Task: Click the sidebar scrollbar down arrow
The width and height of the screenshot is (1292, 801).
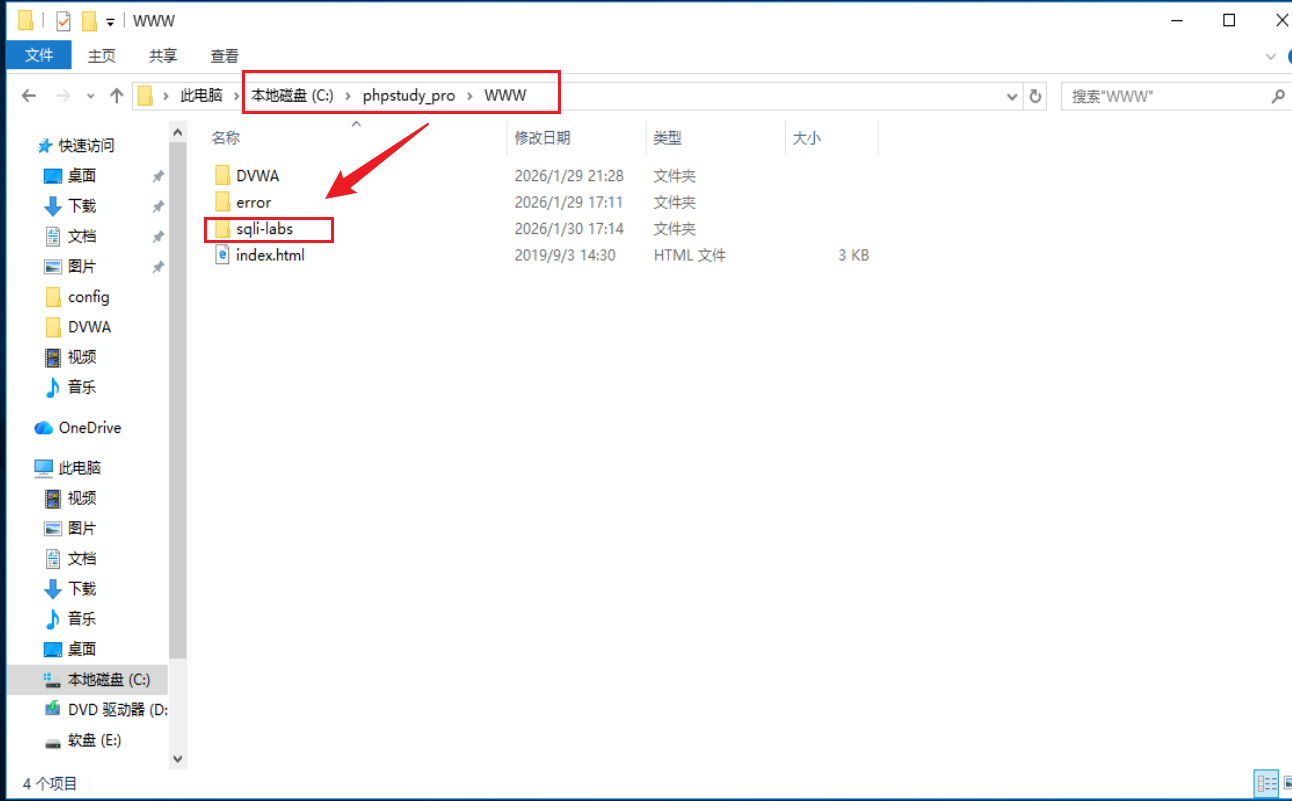Action: pyautogui.click(x=178, y=761)
